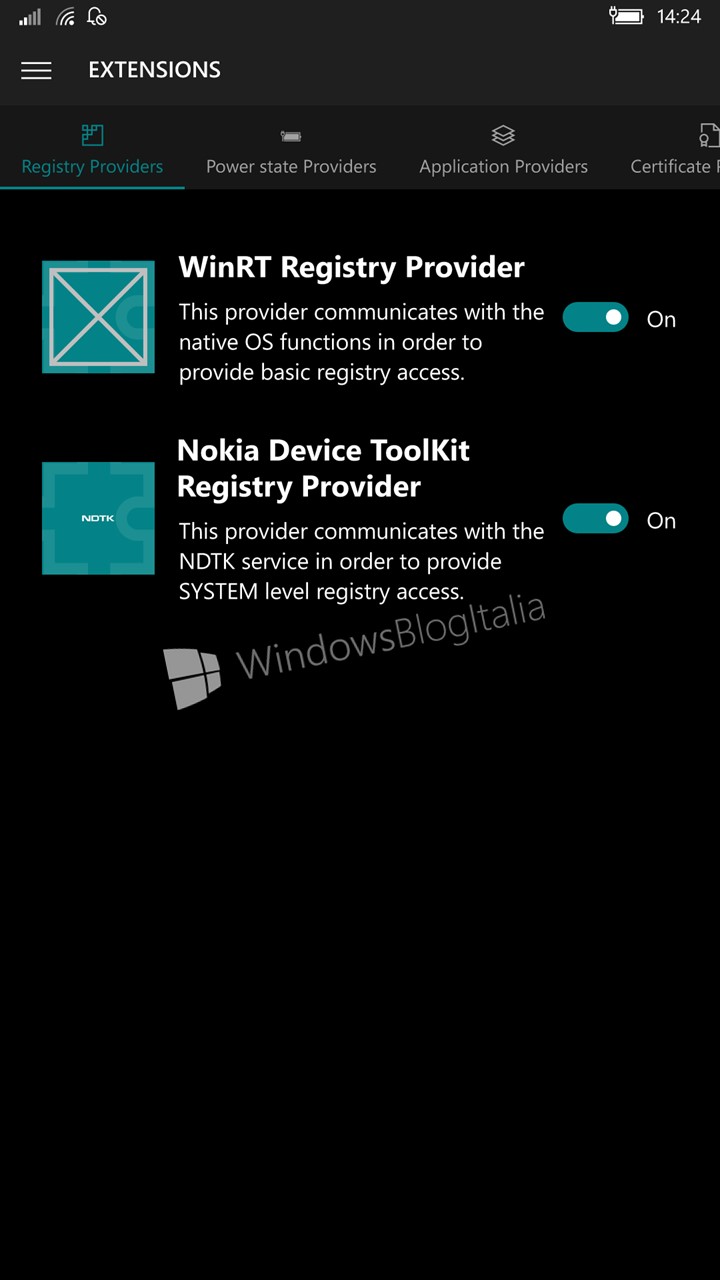Disable the WinRT Registry Provider toggle
Screen dimensions: 720x1280
(x=595, y=318)
